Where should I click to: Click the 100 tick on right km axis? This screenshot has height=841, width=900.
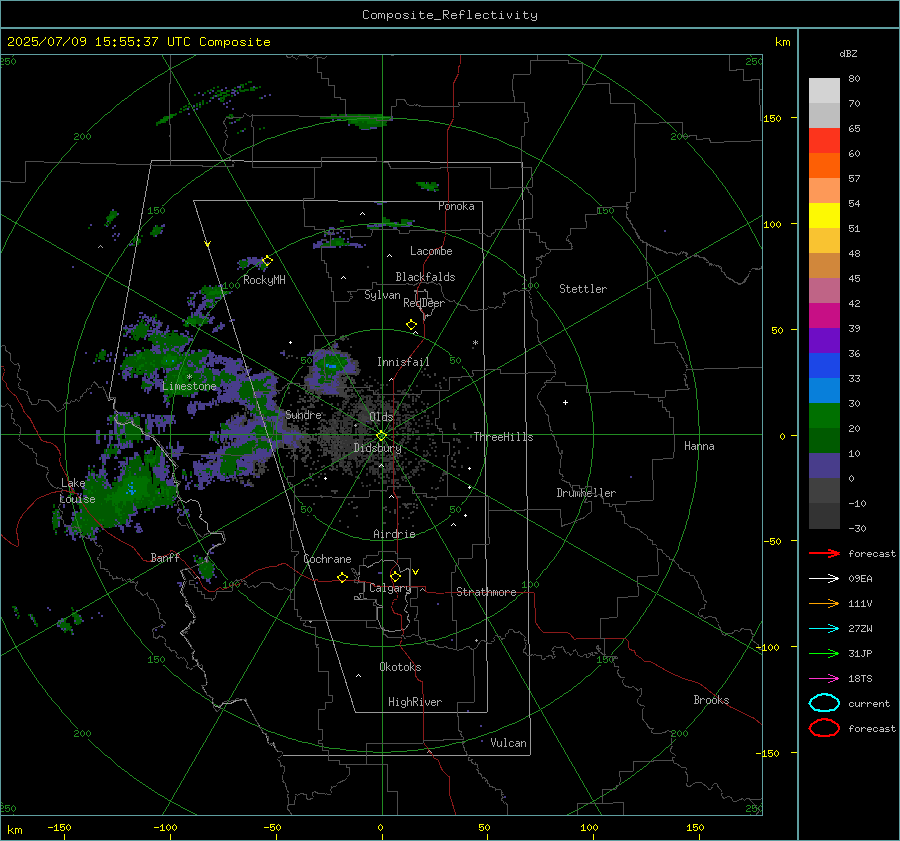[x=772, y=224]
